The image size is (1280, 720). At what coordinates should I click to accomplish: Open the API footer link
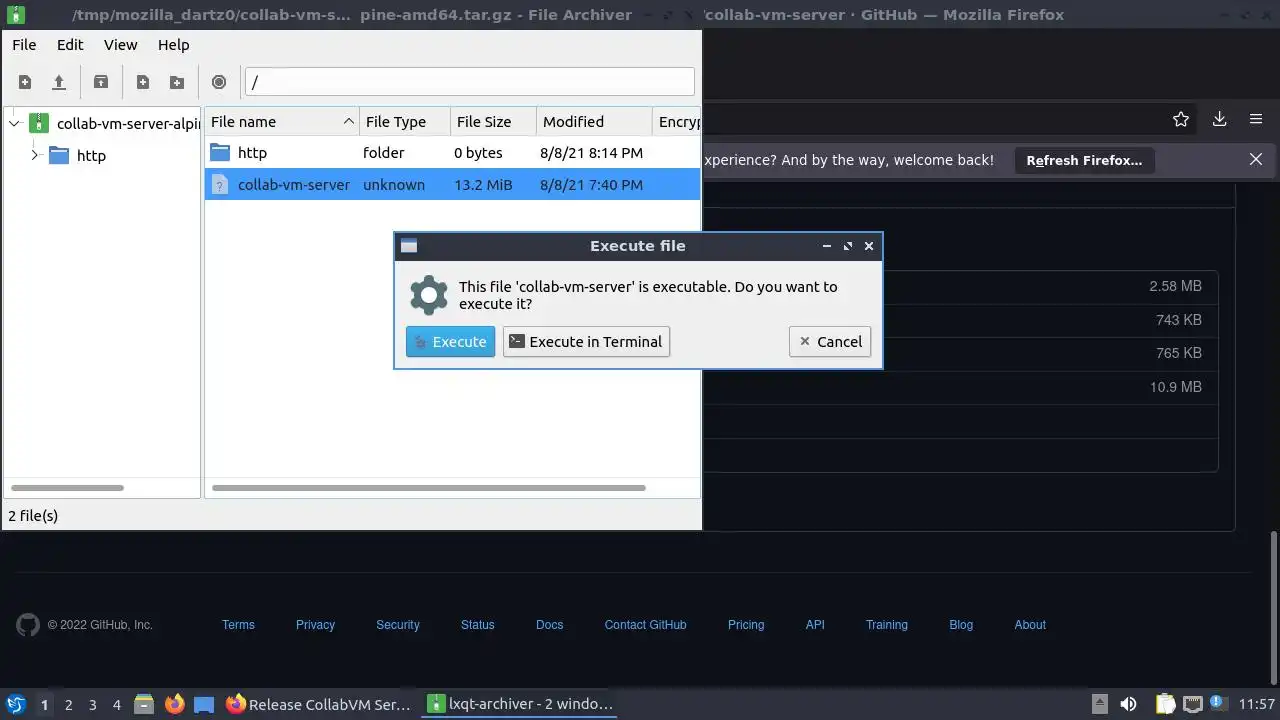point(815,625)
